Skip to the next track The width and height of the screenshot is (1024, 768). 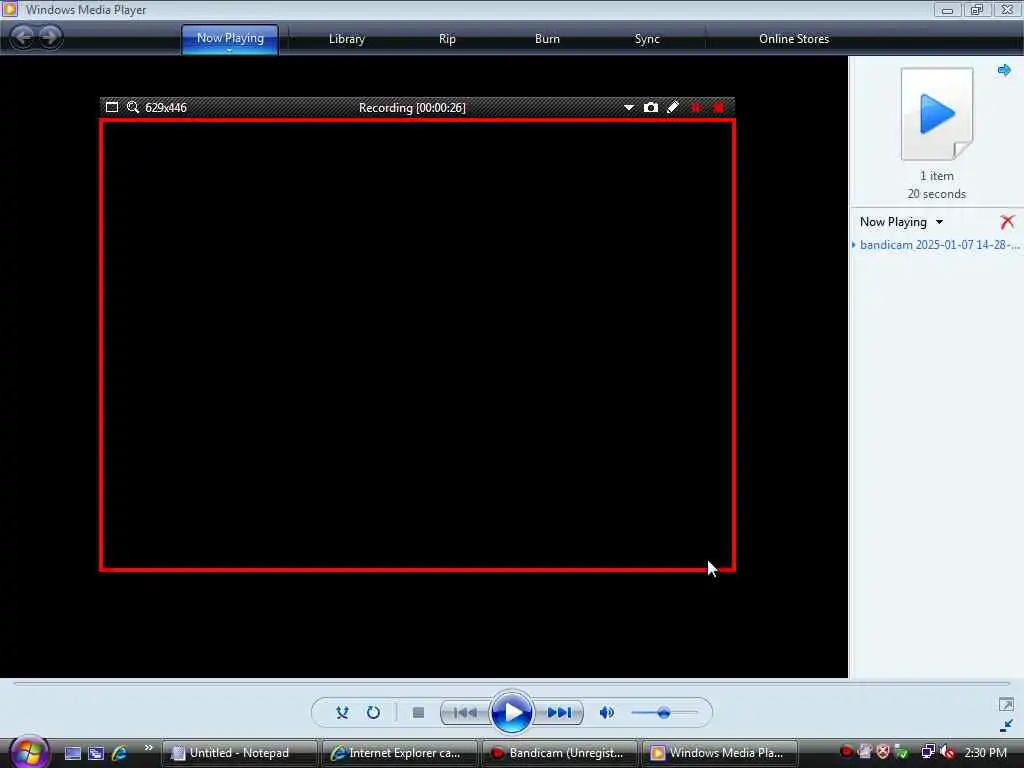(558, 712)
